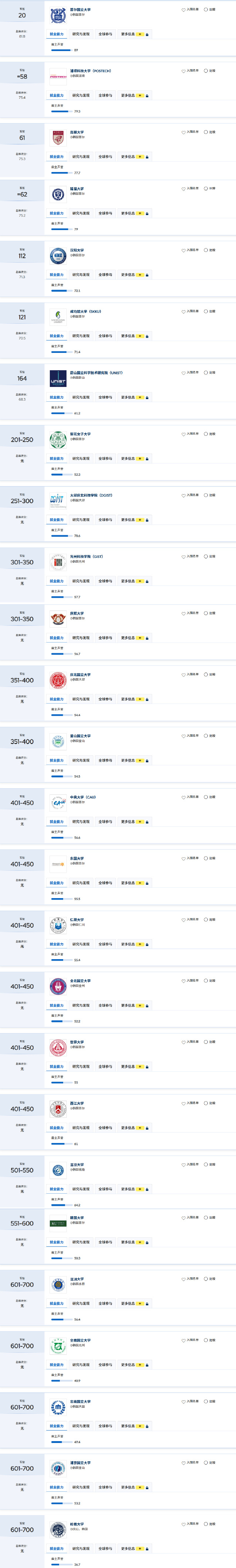Screen dimensions: 236x1568
Task: Expand 更多信息 for 成均馆大学 (SKKU)
Action: pyautogui.click(x=128, y=336)
